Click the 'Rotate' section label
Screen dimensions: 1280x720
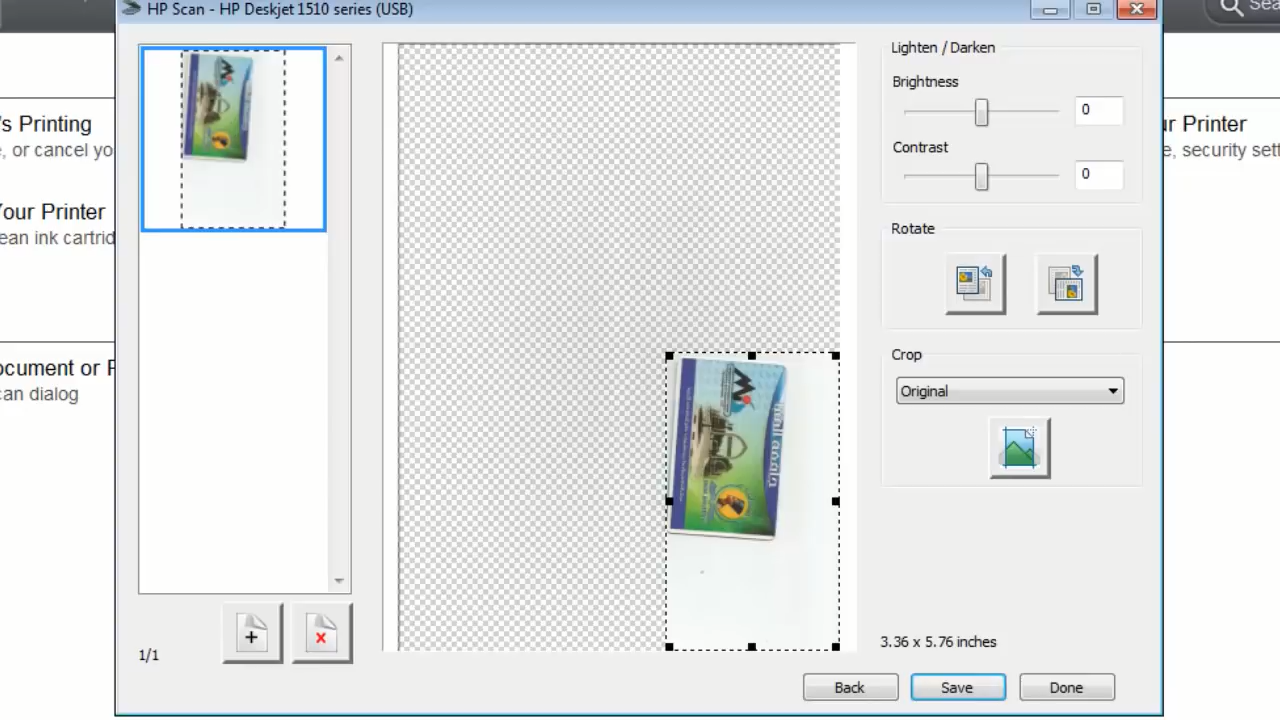tap(913, 228)
